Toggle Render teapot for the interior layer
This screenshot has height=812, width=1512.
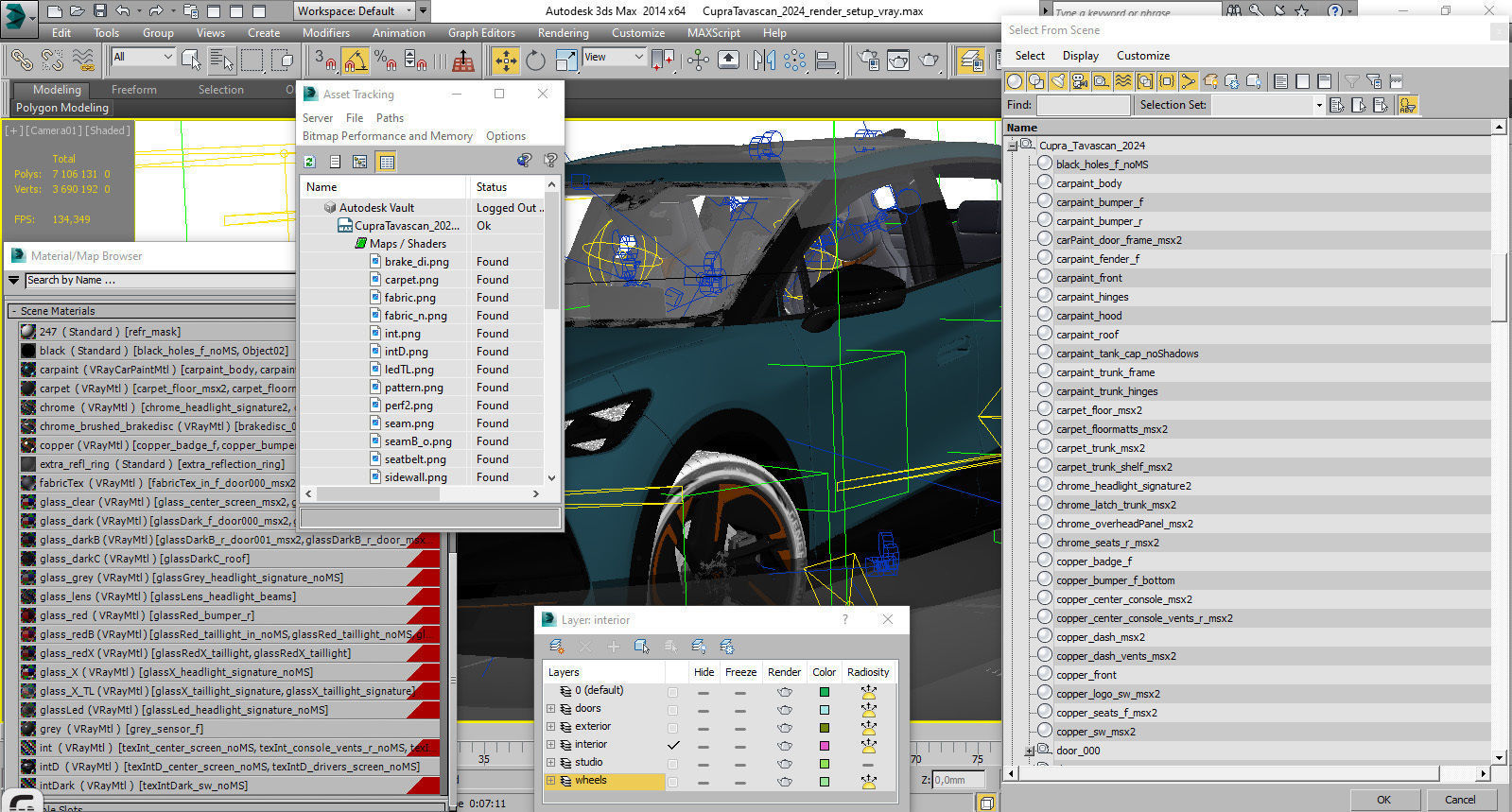(x=785, y=746)
